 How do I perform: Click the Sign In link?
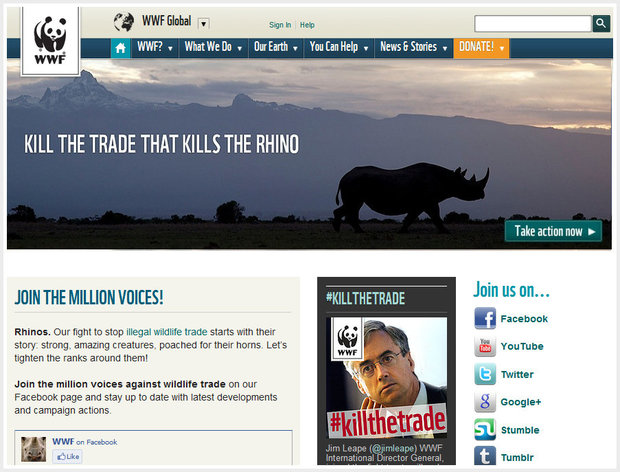[x=280, y=25]
